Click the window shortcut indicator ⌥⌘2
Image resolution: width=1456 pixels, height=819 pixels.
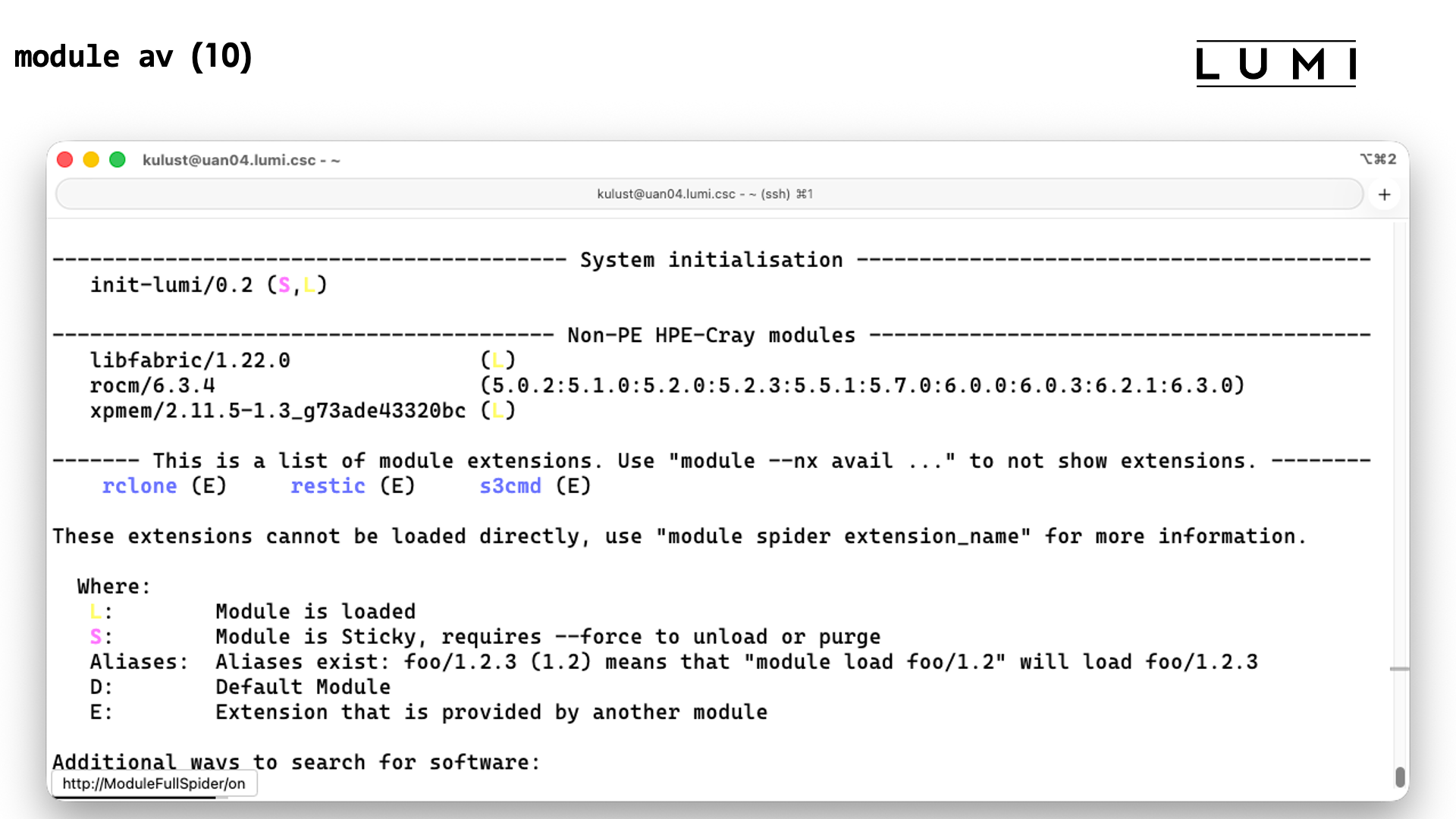(x=1378, y=159)
